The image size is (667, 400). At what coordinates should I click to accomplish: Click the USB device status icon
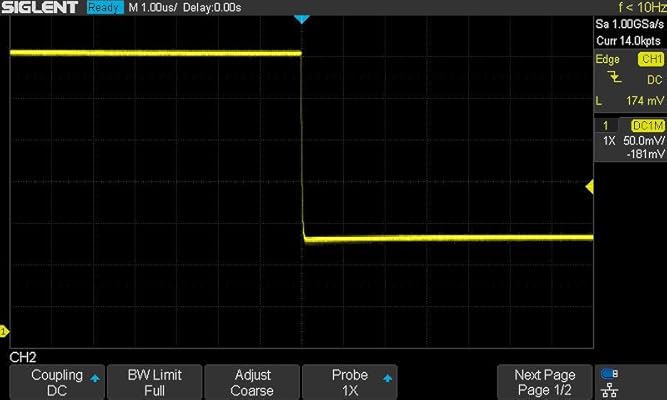[x=610, y=374]
